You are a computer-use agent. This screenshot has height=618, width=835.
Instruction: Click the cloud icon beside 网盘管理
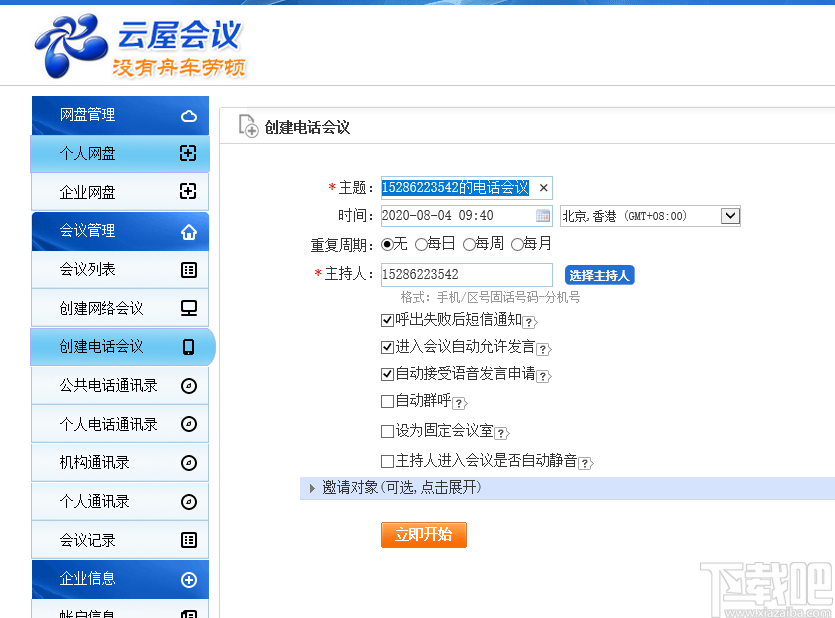[189, 116]
